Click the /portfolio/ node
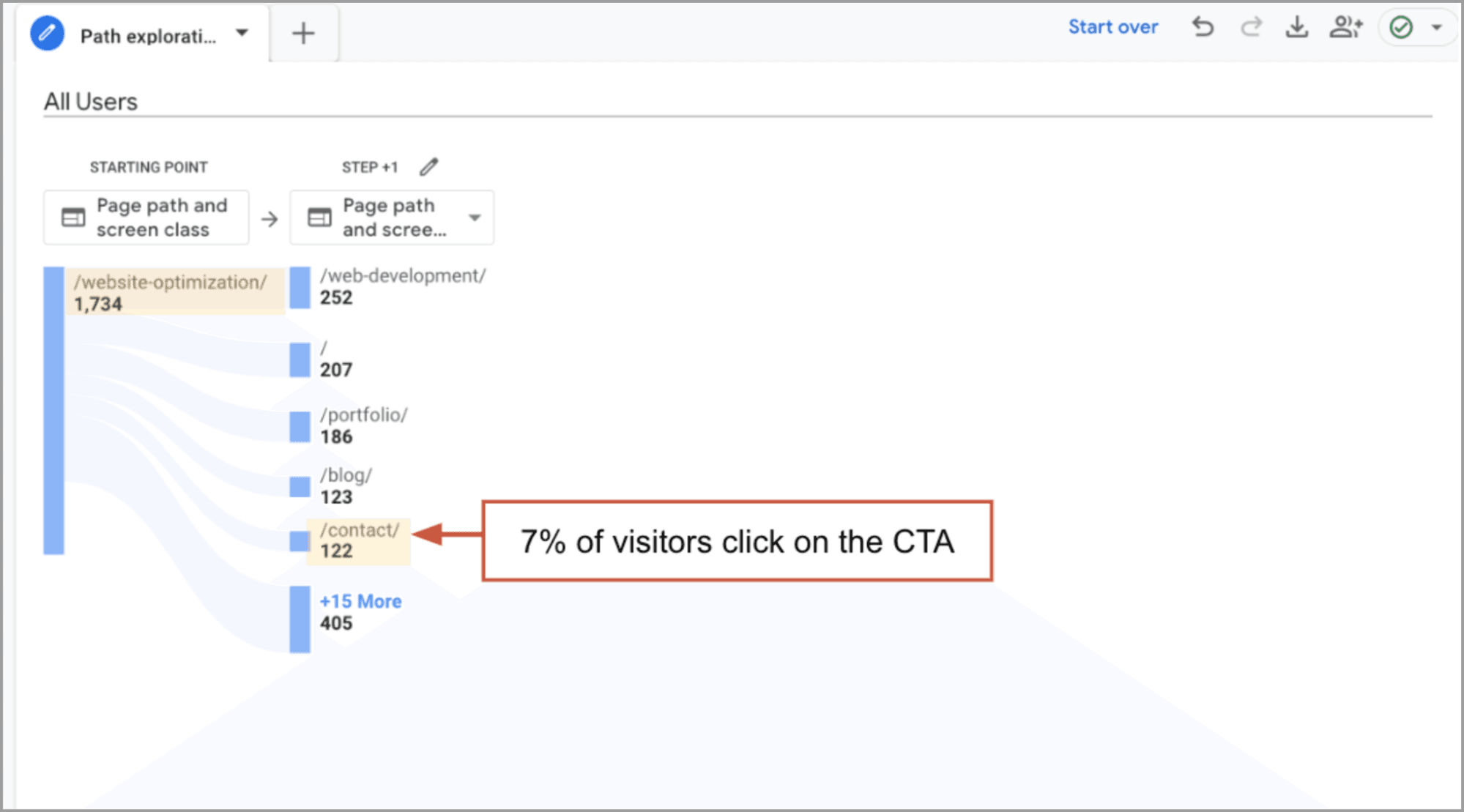Screen dimensions: 1464x812 (363, 415)
